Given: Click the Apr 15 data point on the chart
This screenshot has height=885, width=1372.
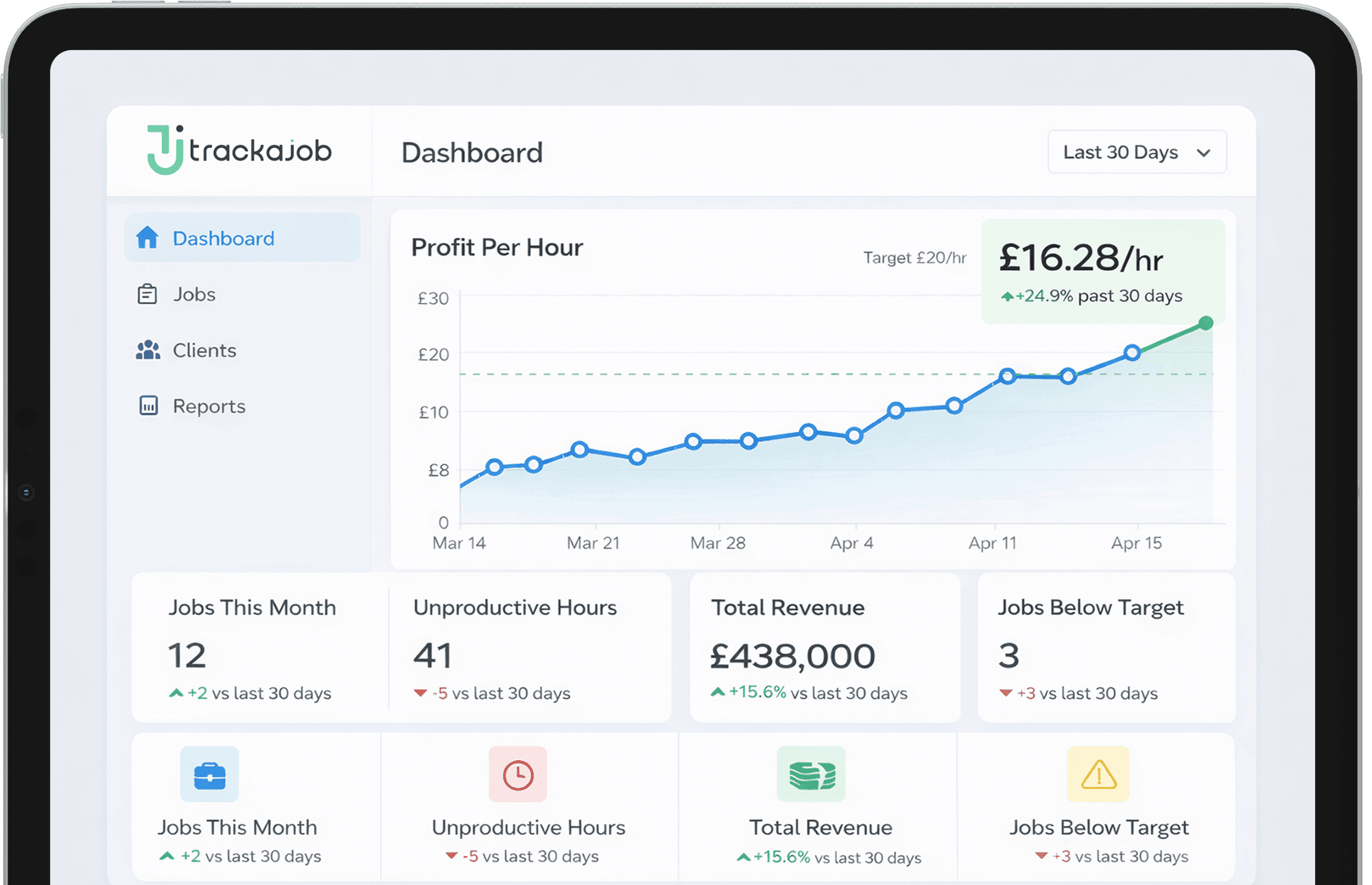Looking at the screenshot, I should click(1133, 353).
